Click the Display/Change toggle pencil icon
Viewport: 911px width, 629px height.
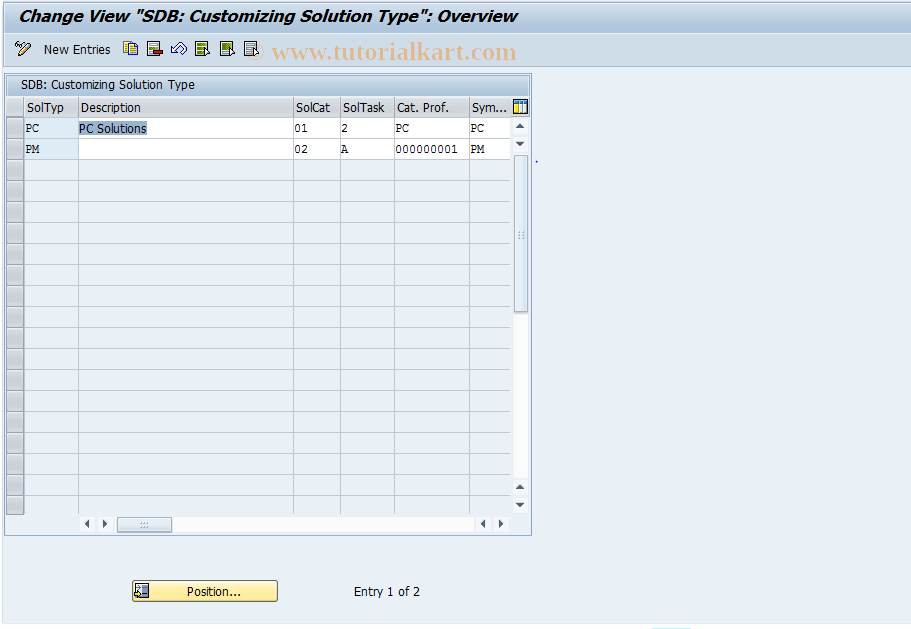click(x=23, y=49)
